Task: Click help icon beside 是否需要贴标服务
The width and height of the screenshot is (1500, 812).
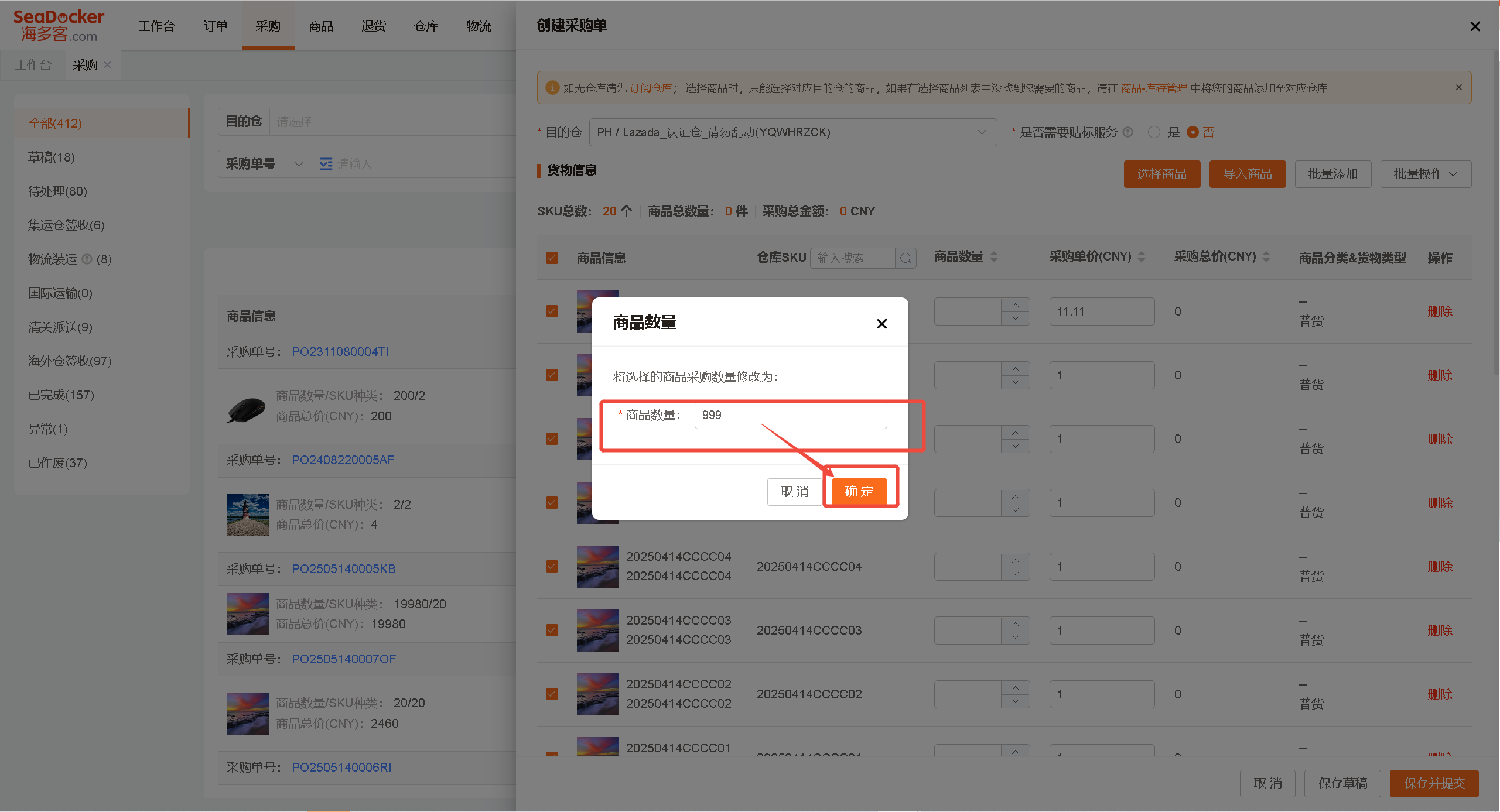Action: pyautogui.click(x=1127, y=132)
